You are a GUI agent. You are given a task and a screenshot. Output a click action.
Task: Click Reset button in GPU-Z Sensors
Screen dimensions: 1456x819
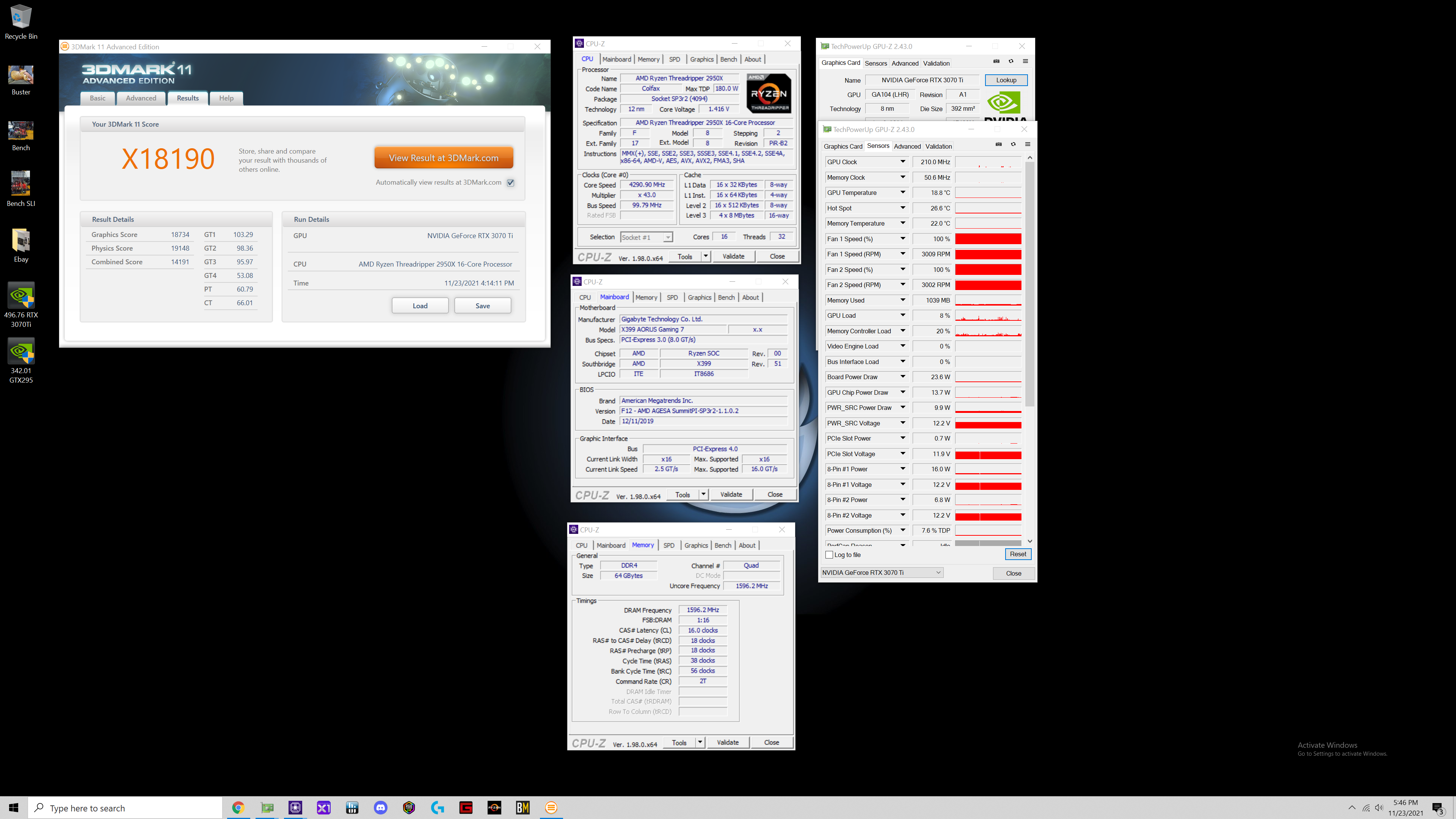tap(1018, 554)
